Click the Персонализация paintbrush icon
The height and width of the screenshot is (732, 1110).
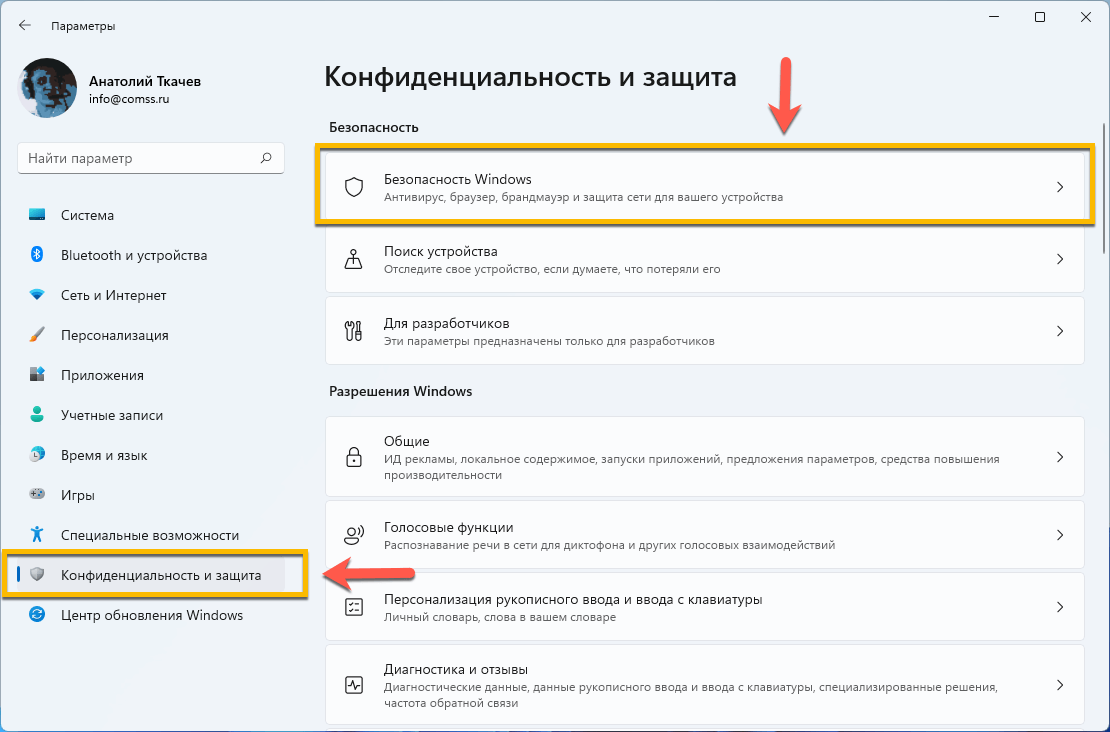[x=37, y=334]
